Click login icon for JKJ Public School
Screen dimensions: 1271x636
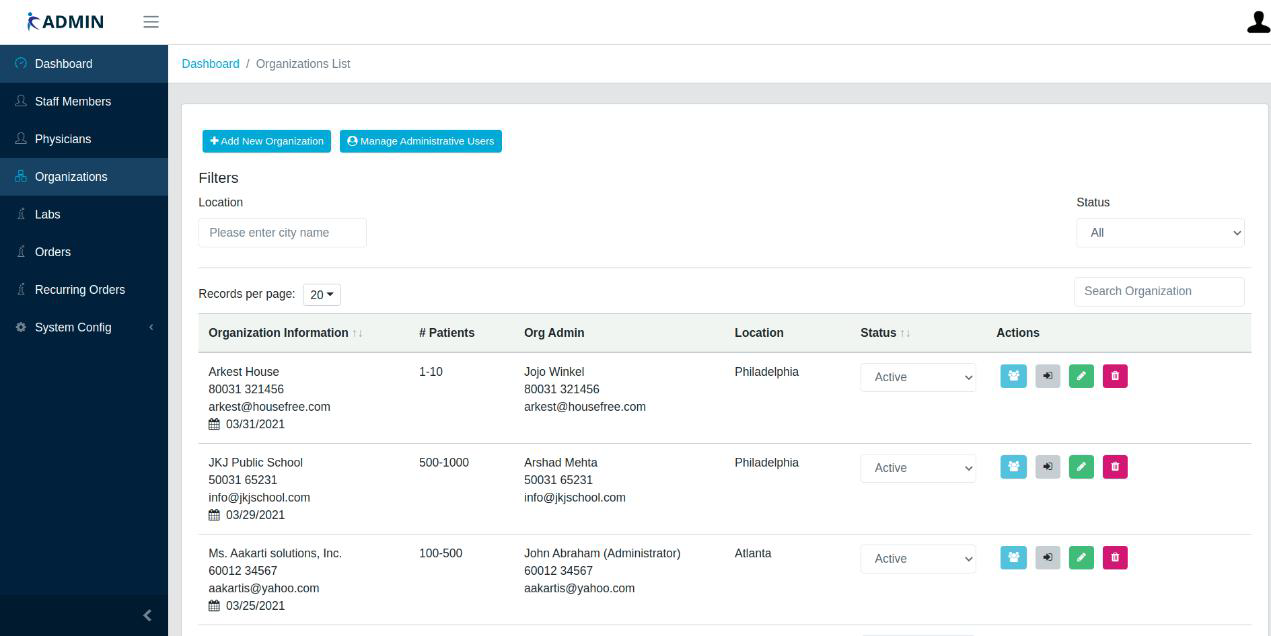click(1047, 467)
